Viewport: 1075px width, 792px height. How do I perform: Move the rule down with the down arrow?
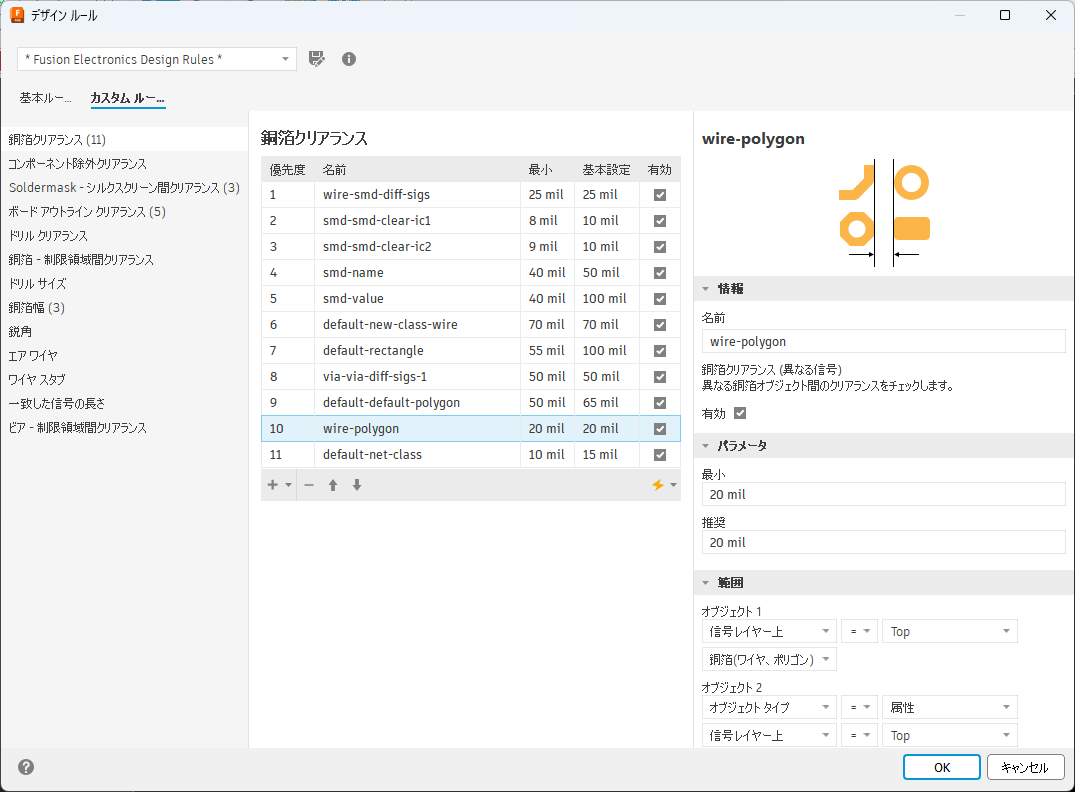pos(357,485)
